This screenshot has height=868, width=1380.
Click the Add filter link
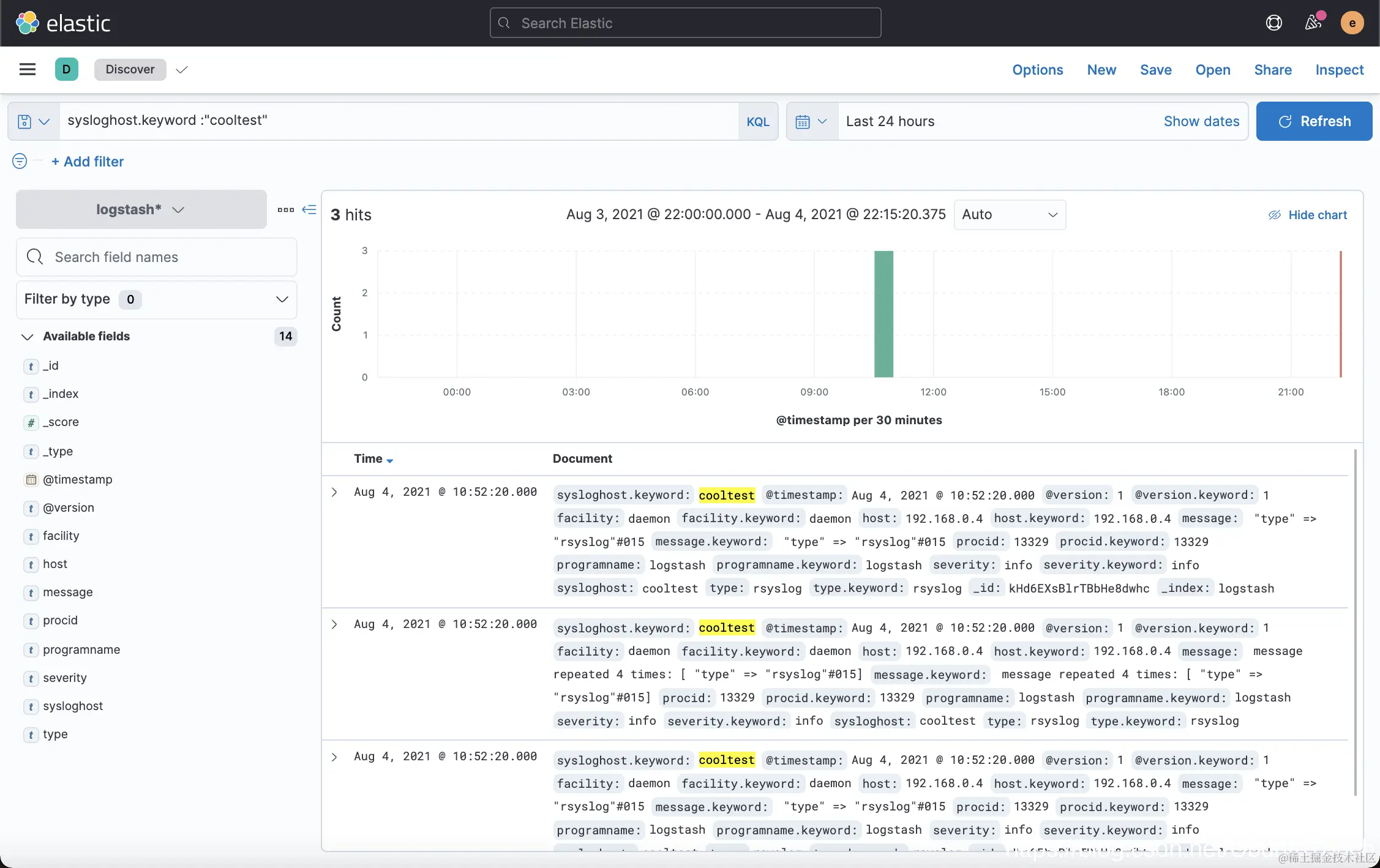pyautogui.click(x=88, y=162)
